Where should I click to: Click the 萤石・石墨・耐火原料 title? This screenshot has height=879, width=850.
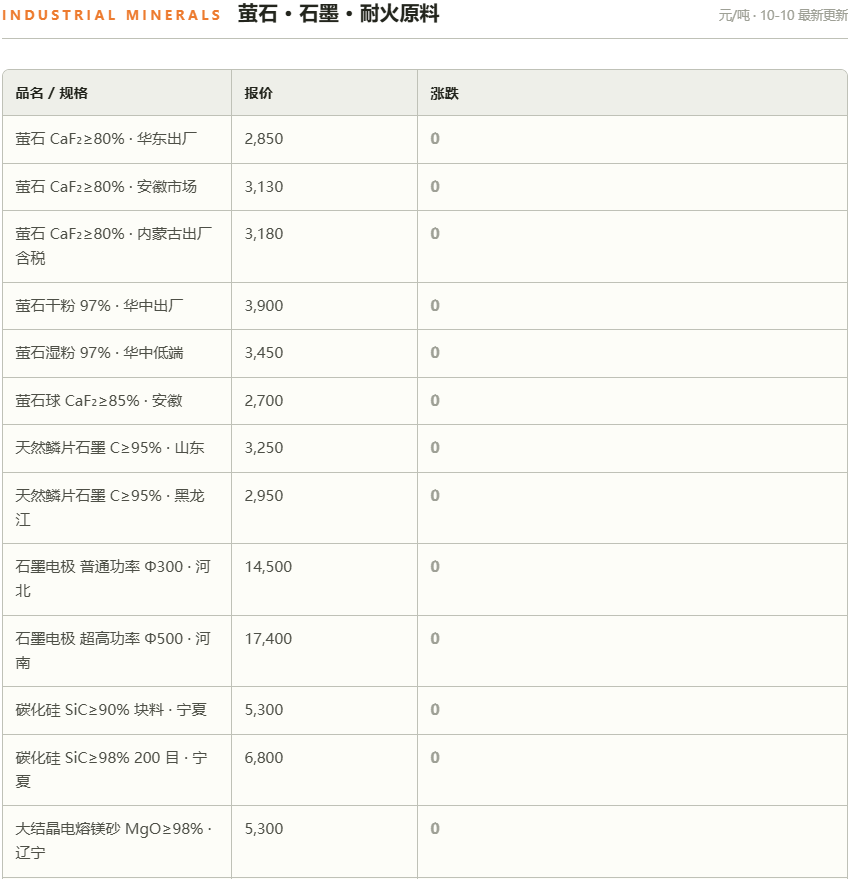tap(338, 14)
